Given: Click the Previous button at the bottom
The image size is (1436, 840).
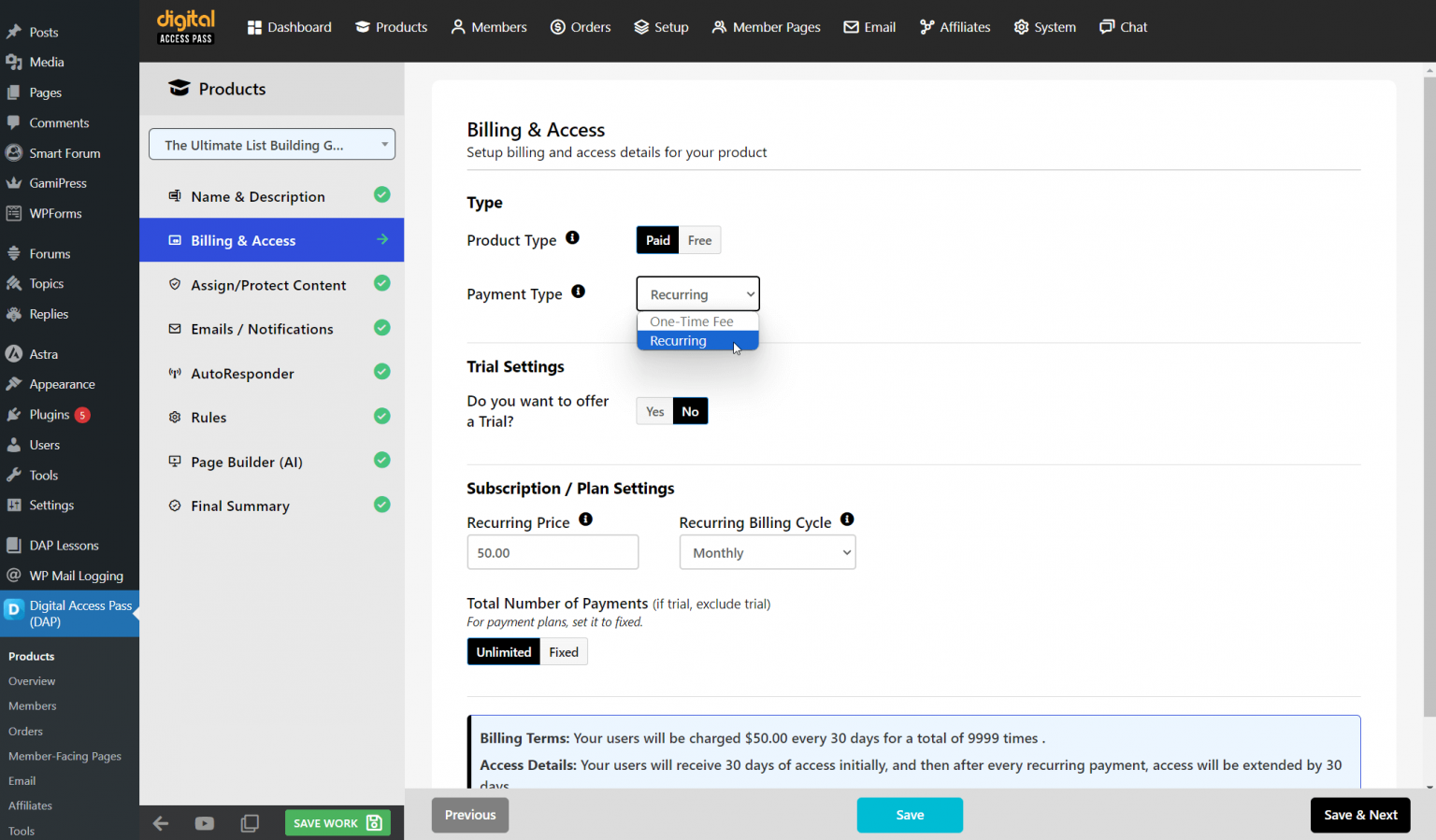Looking at the screenshot, I should point(469,815).
